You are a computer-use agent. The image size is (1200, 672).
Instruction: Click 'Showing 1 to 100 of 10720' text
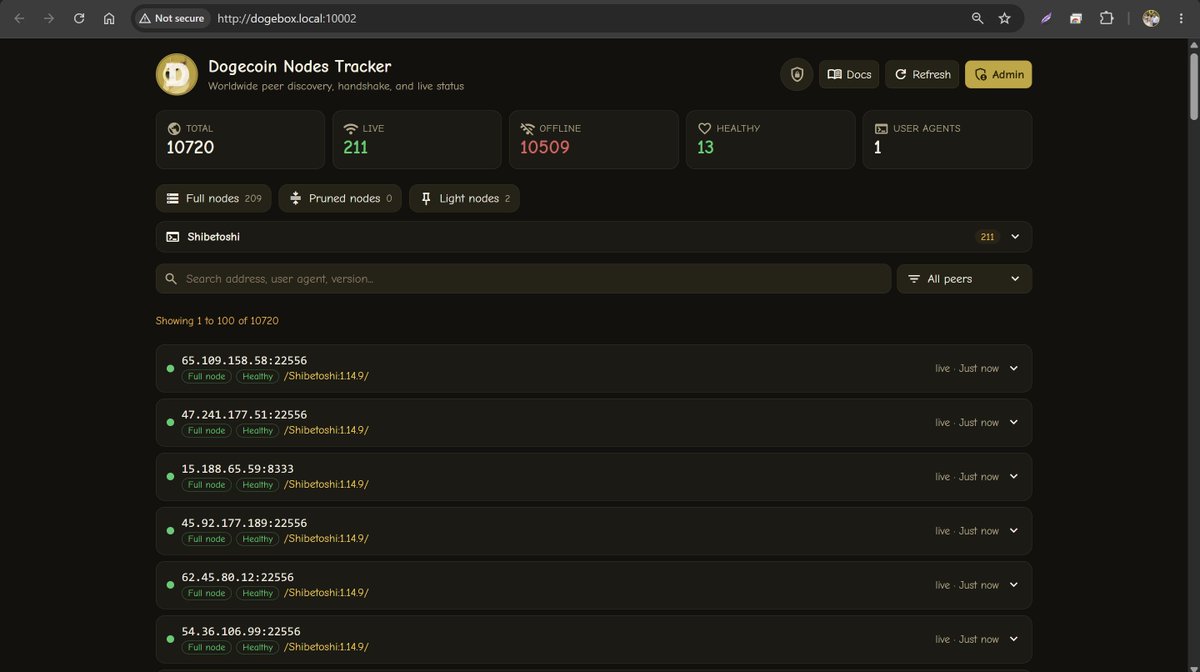coord(217,321)
